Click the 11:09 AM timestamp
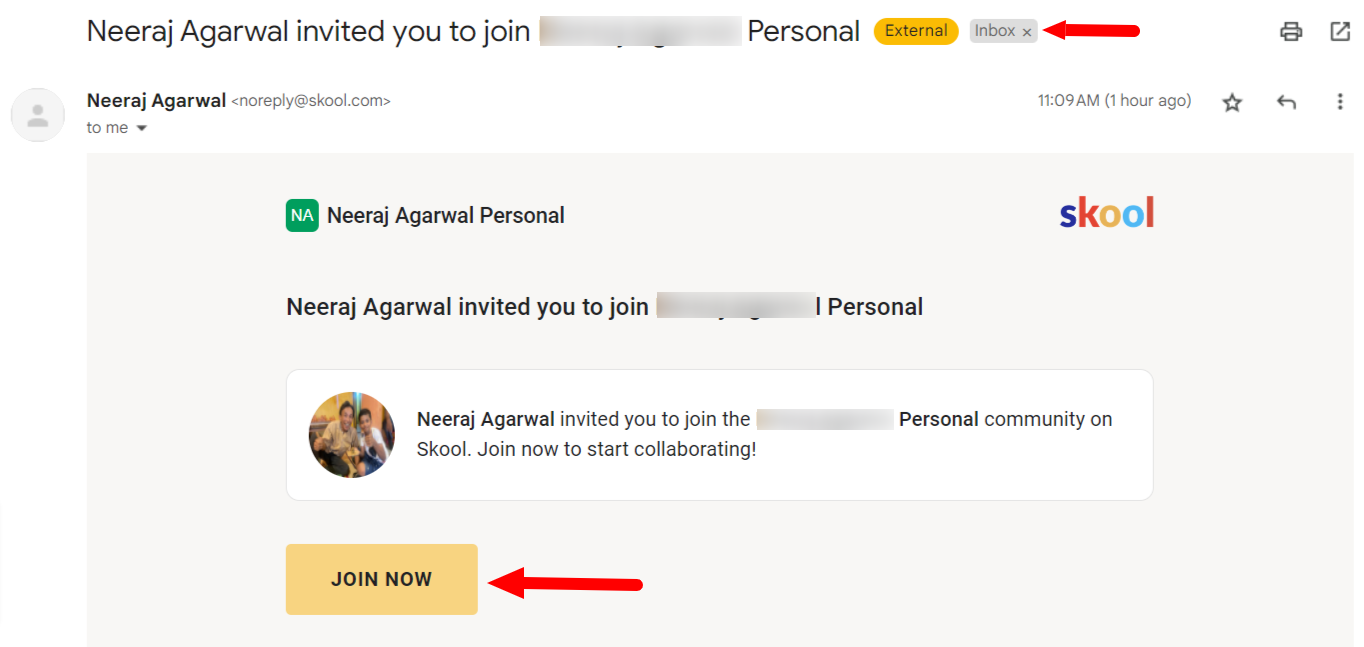Screen dimensions: 1364x647 coord(1114,101)
